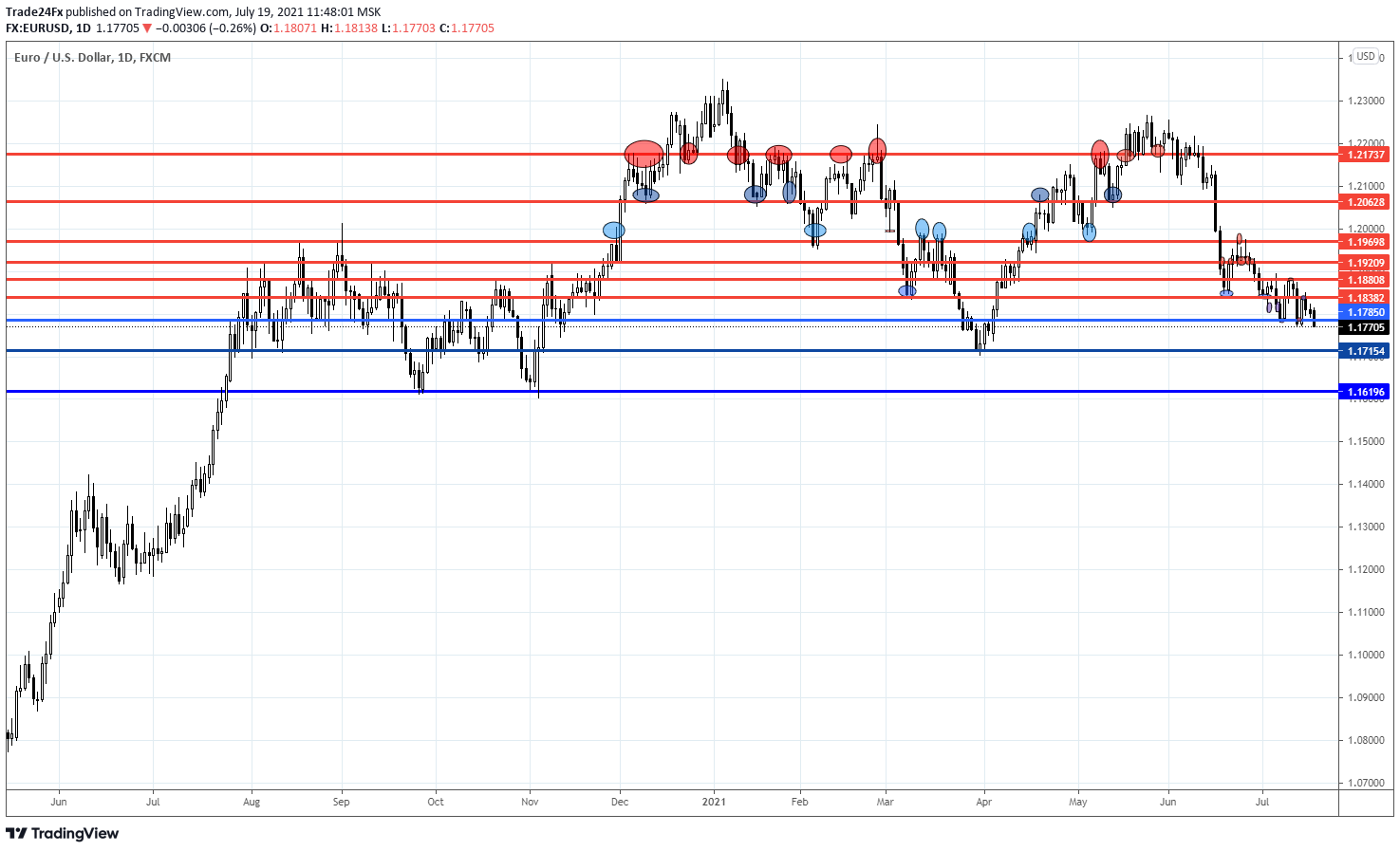Click the open value 1.18071

coord(295,28)
